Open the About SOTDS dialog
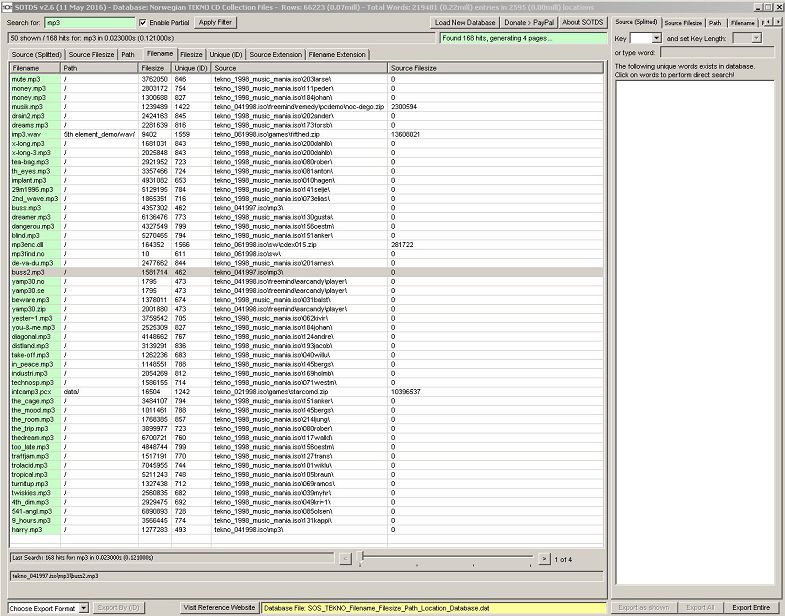The height and width of the screenshot is (616, 785). click(581, 21)
